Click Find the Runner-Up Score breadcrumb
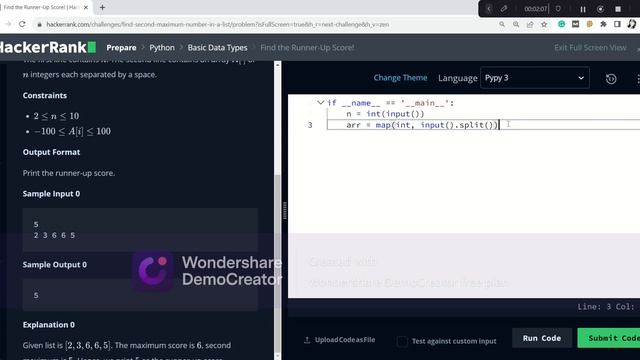 [x=307, y=48]
